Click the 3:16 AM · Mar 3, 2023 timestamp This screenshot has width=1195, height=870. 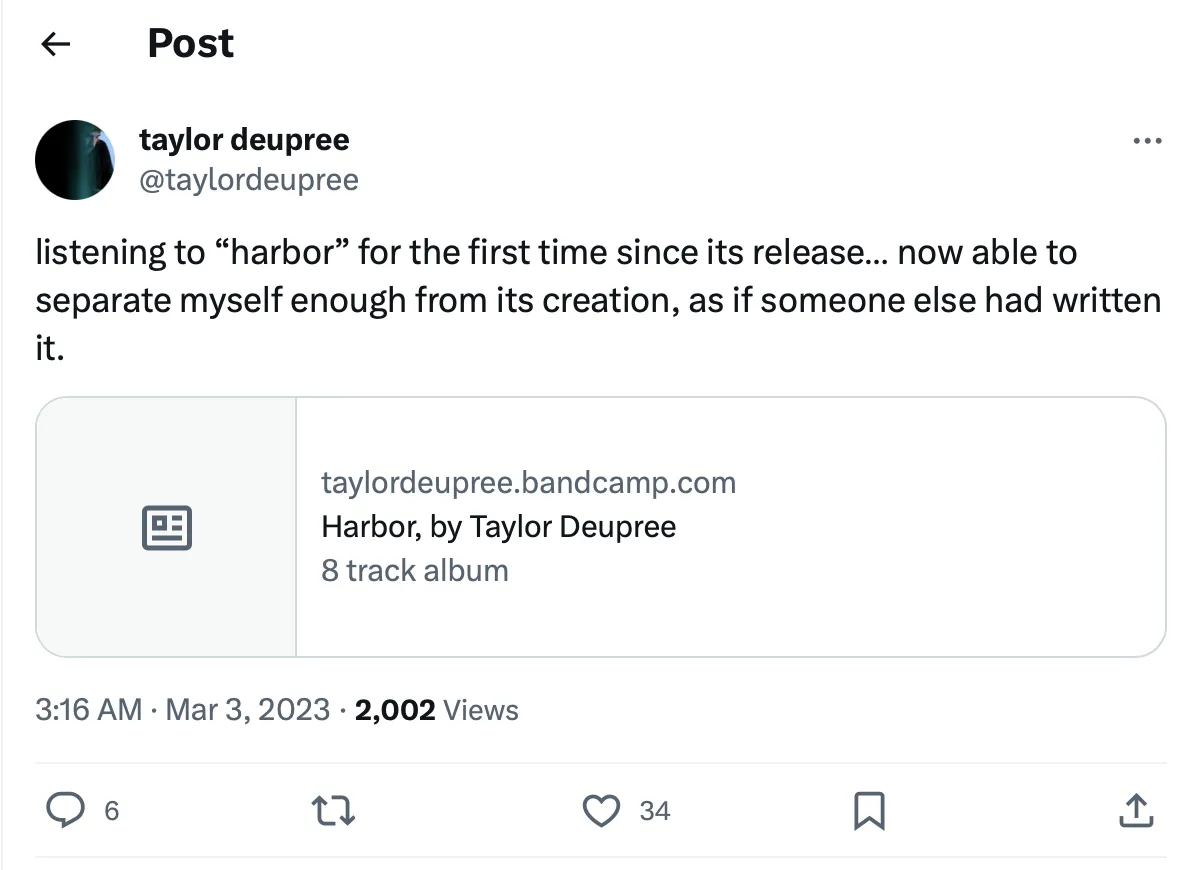pyautogui.click(x=182, y=710)
